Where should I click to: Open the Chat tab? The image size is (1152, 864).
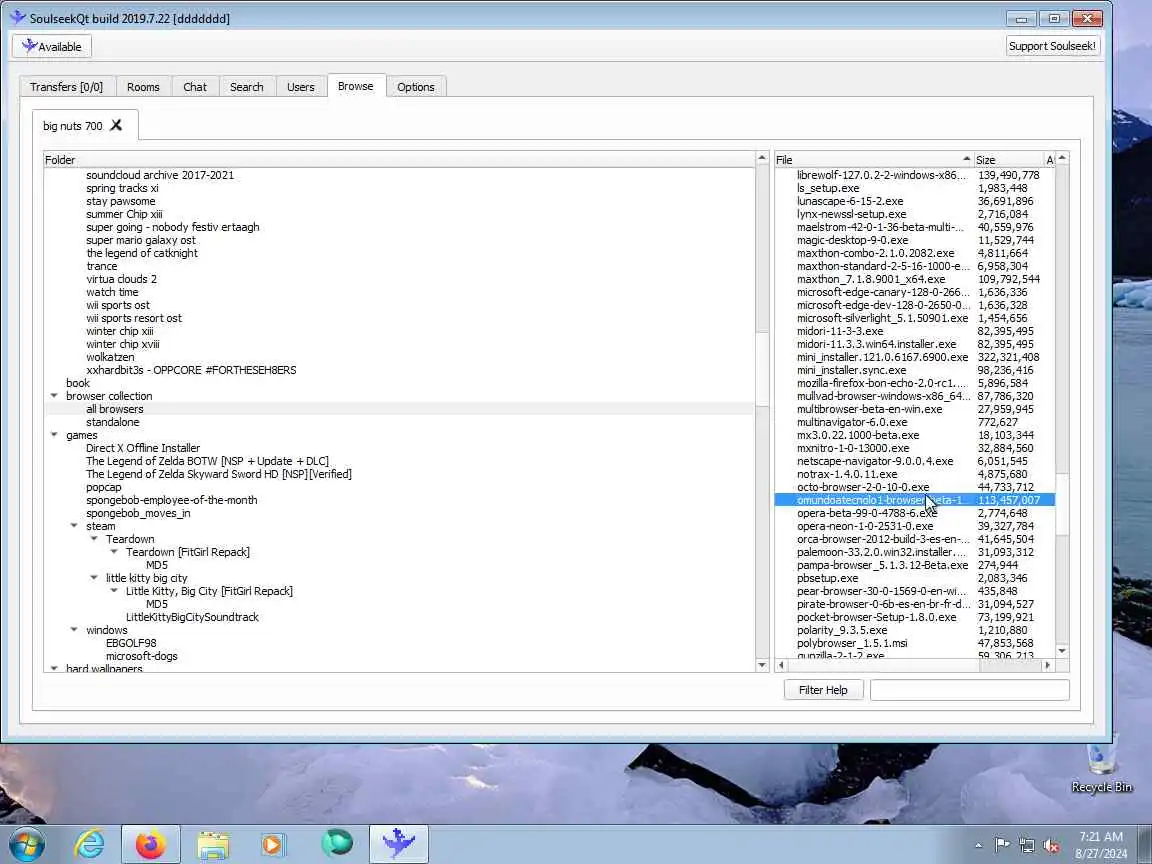[x=195, y=87]
